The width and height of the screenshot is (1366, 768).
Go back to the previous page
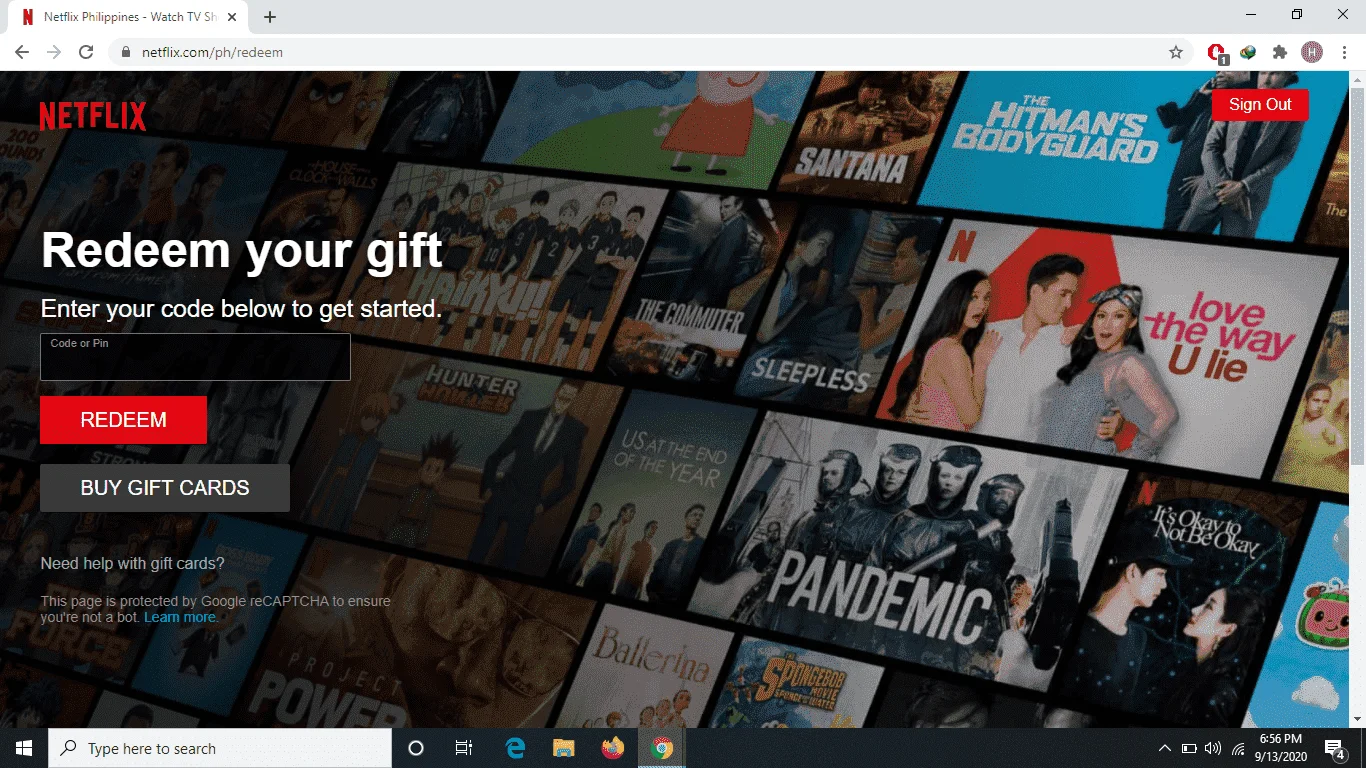click(x=22, y=52)
